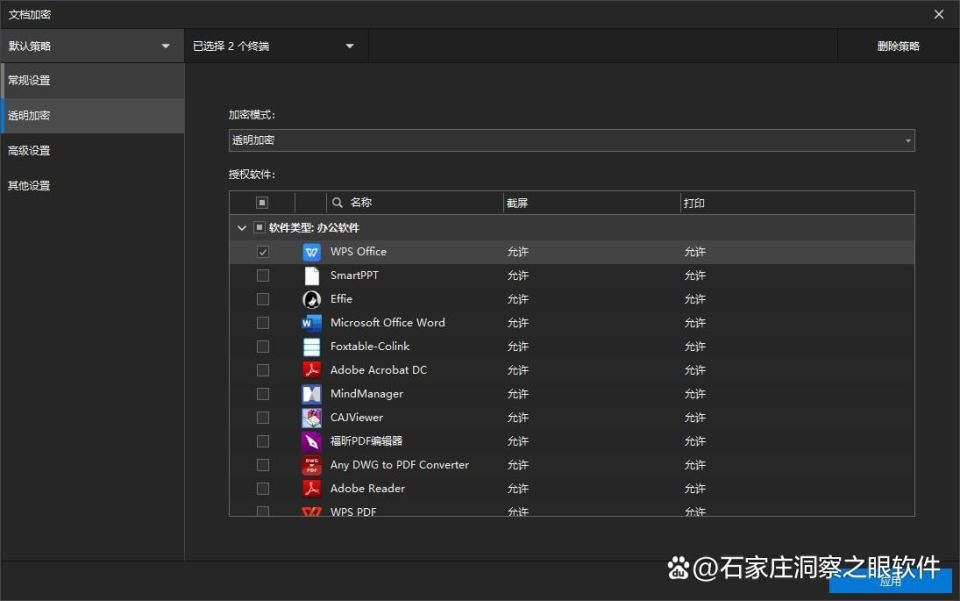Check the Adobe Reader checkbox
This screenshot has height=601, width=960.
click(263, 488)
